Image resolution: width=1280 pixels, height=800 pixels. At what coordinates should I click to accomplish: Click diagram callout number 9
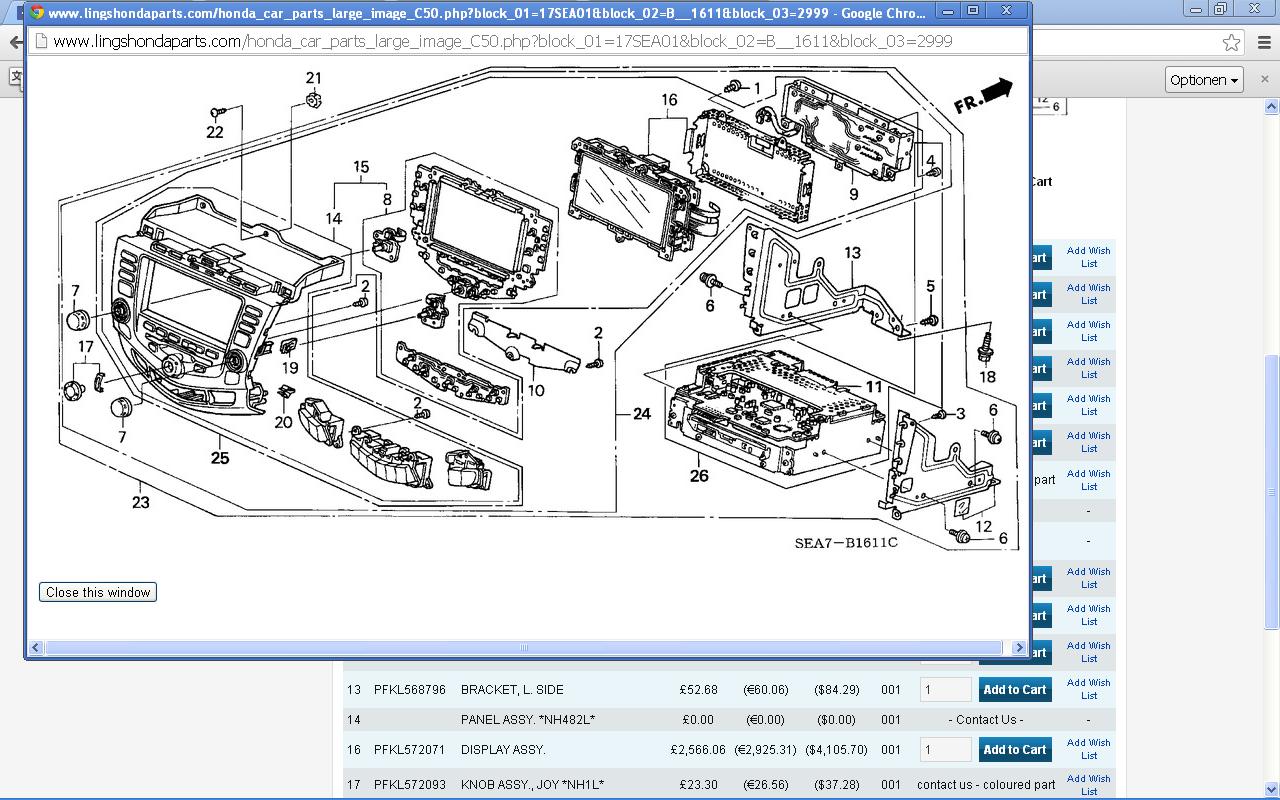point(854,194)
